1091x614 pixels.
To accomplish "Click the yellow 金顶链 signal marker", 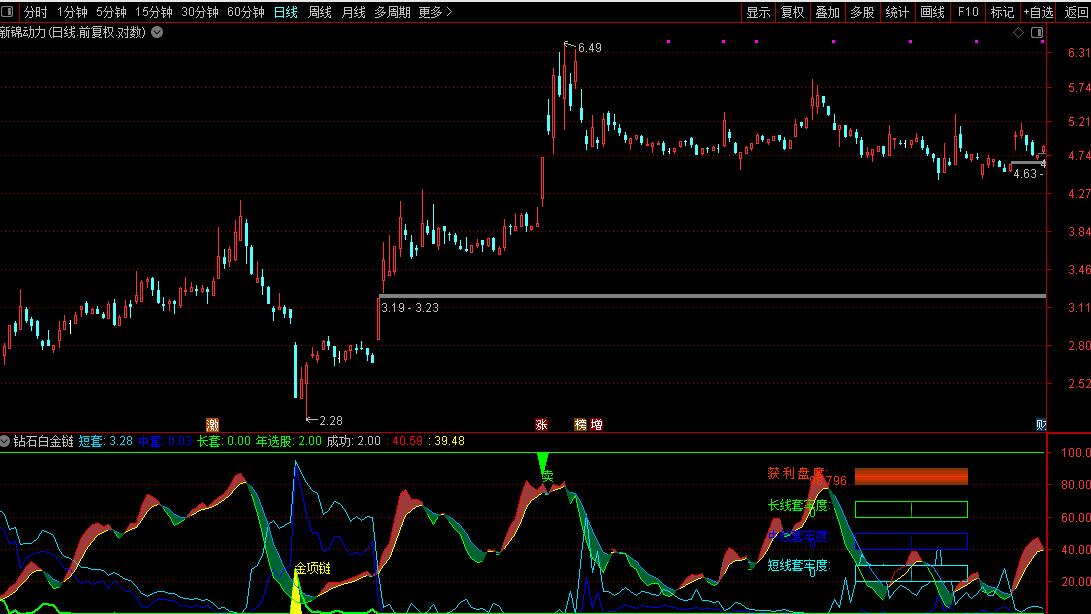I will pos(312,569).
